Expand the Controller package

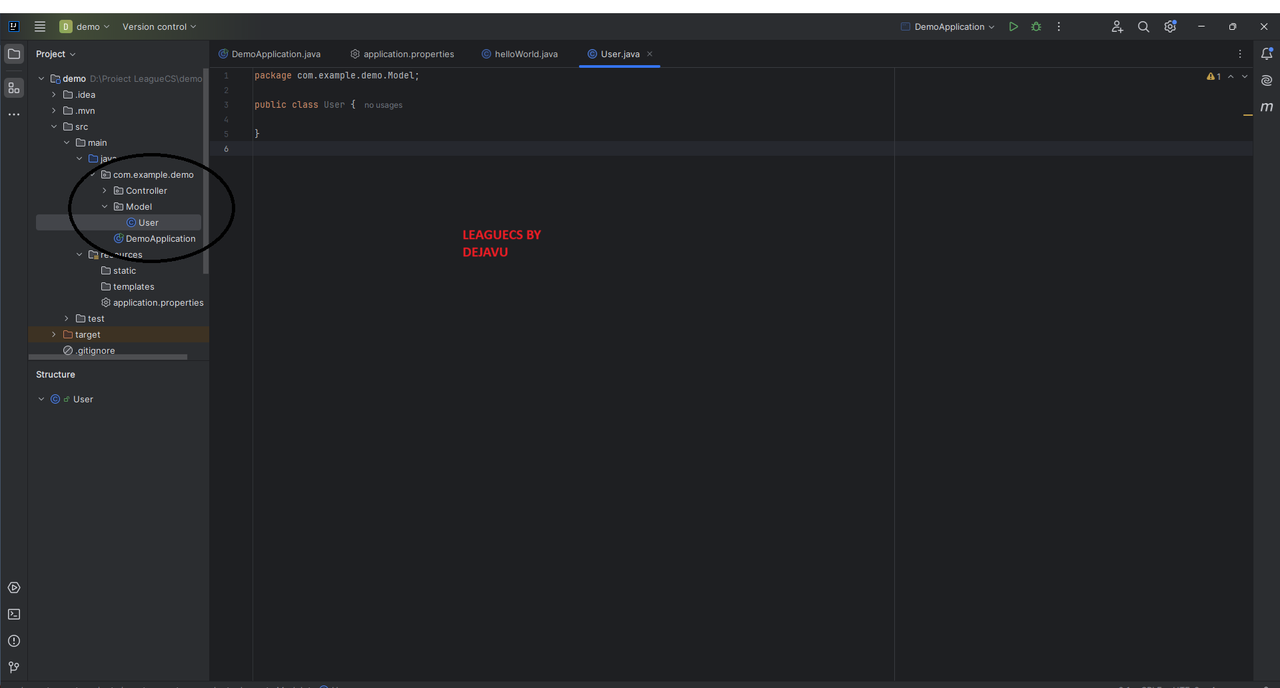(104, 191)
